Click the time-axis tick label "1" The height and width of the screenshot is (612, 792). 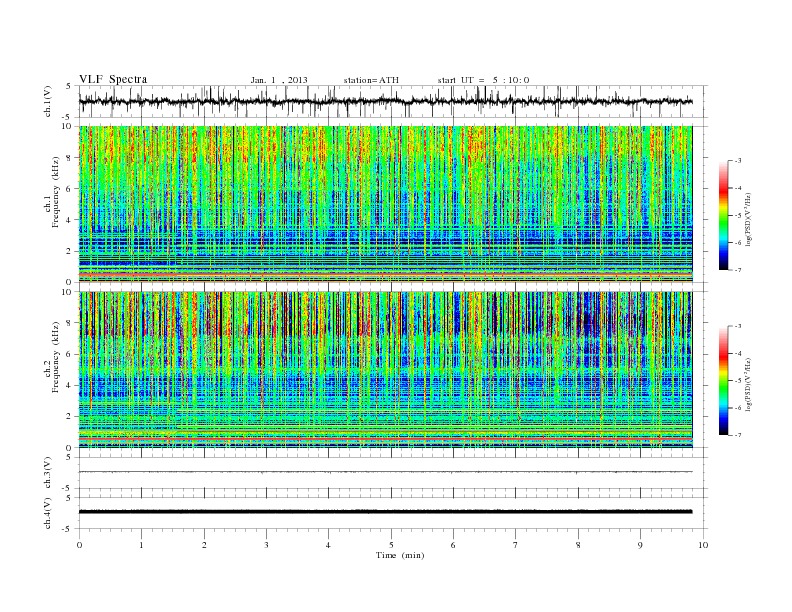(x=141, y=545)
